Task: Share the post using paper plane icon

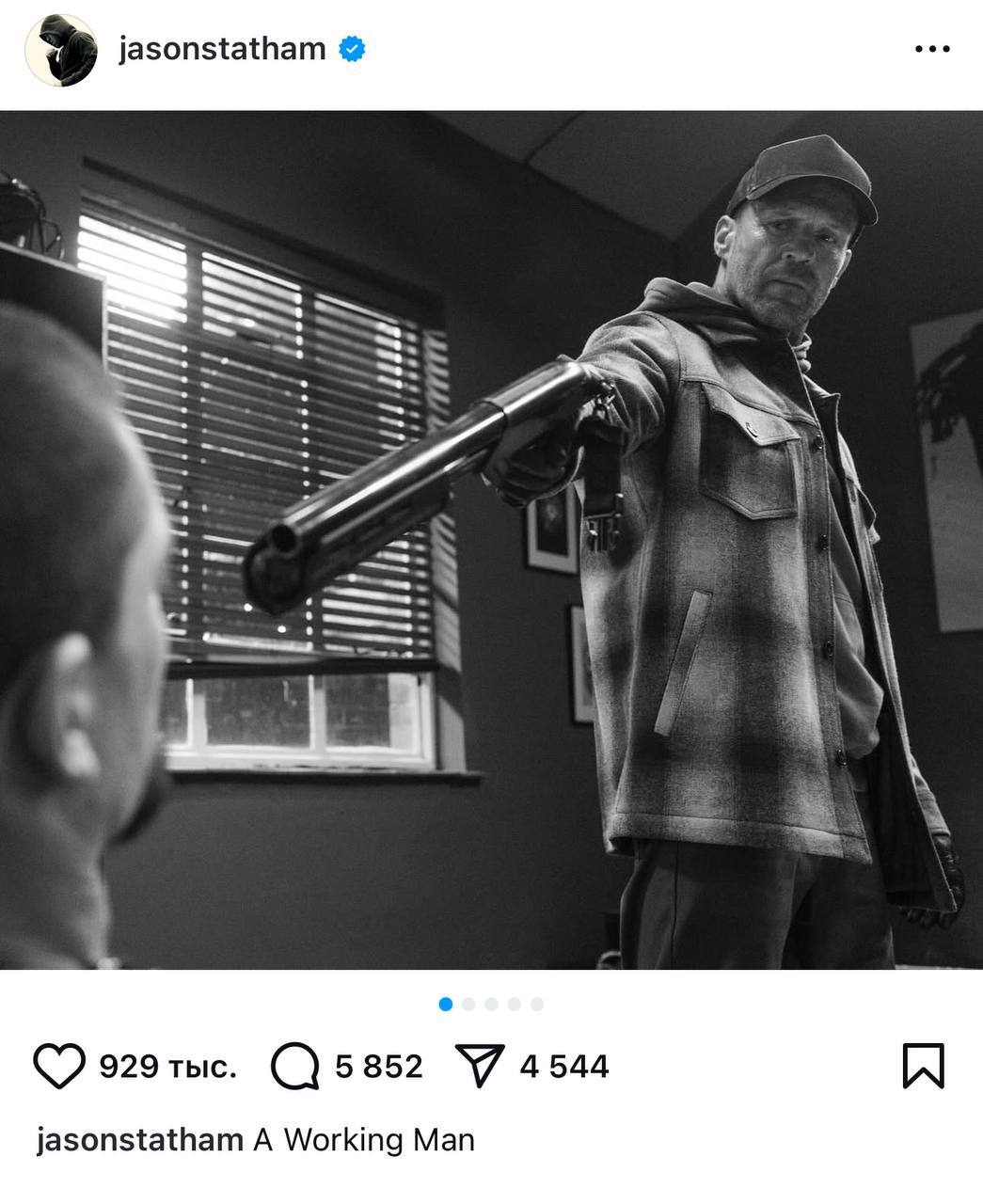Action: pos(480,1066)
